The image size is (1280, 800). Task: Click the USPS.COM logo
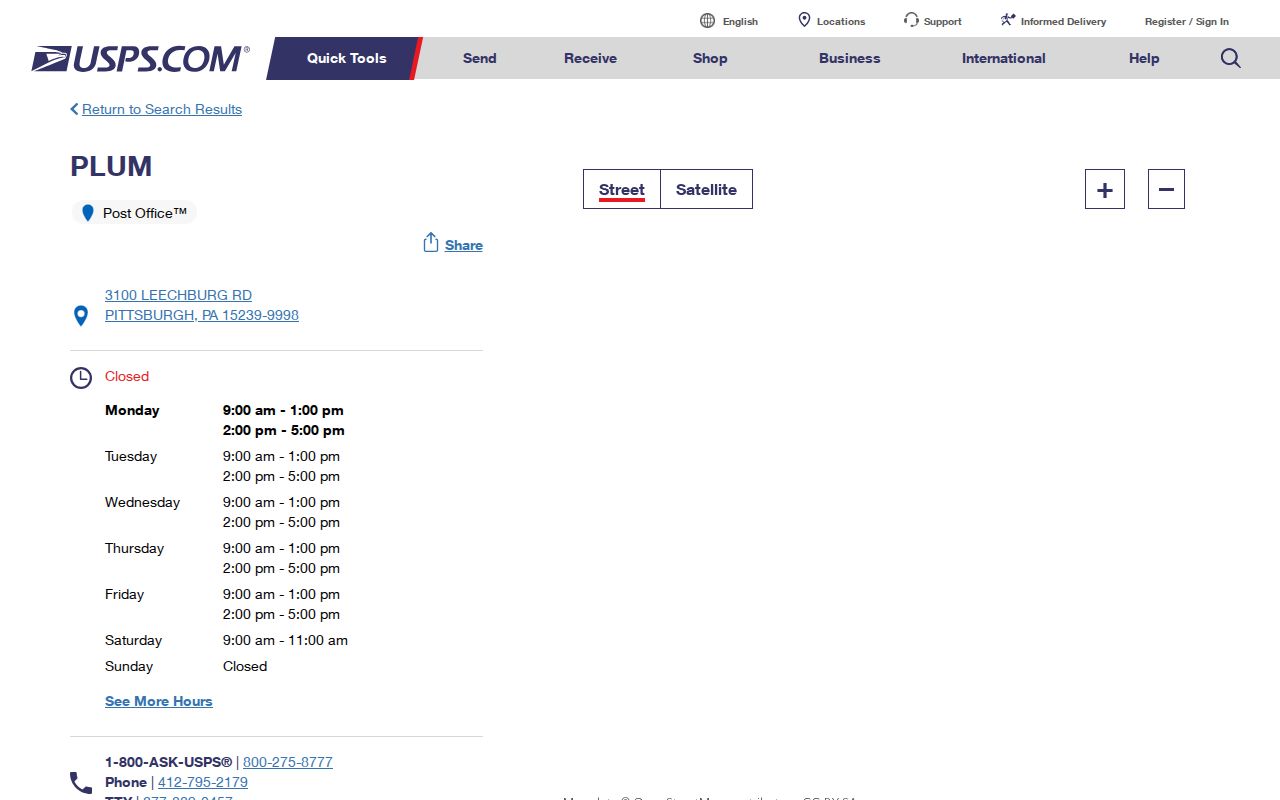[140, 59]
